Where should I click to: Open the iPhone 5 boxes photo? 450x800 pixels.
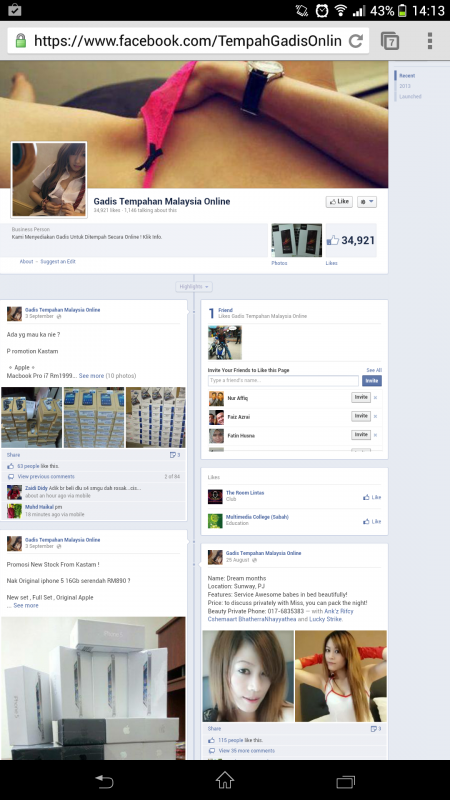tap(93, 688)
